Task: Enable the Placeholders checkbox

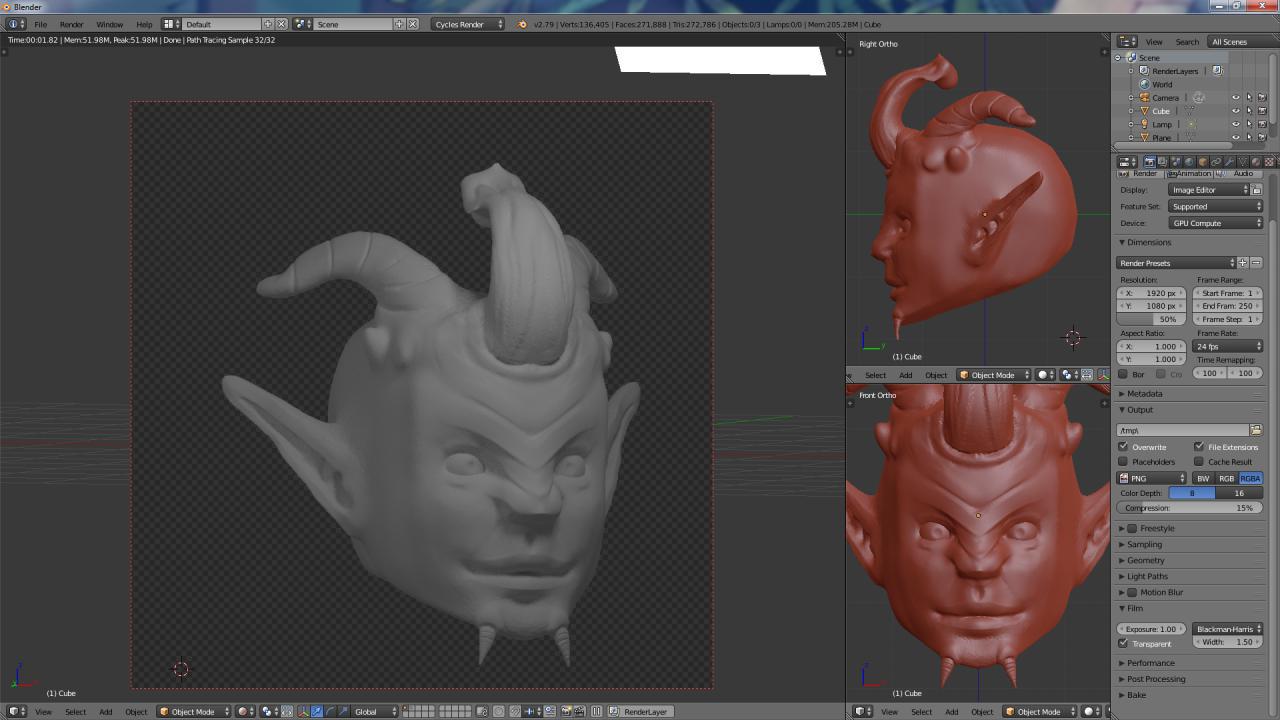Action: (x=1123, y=461)
